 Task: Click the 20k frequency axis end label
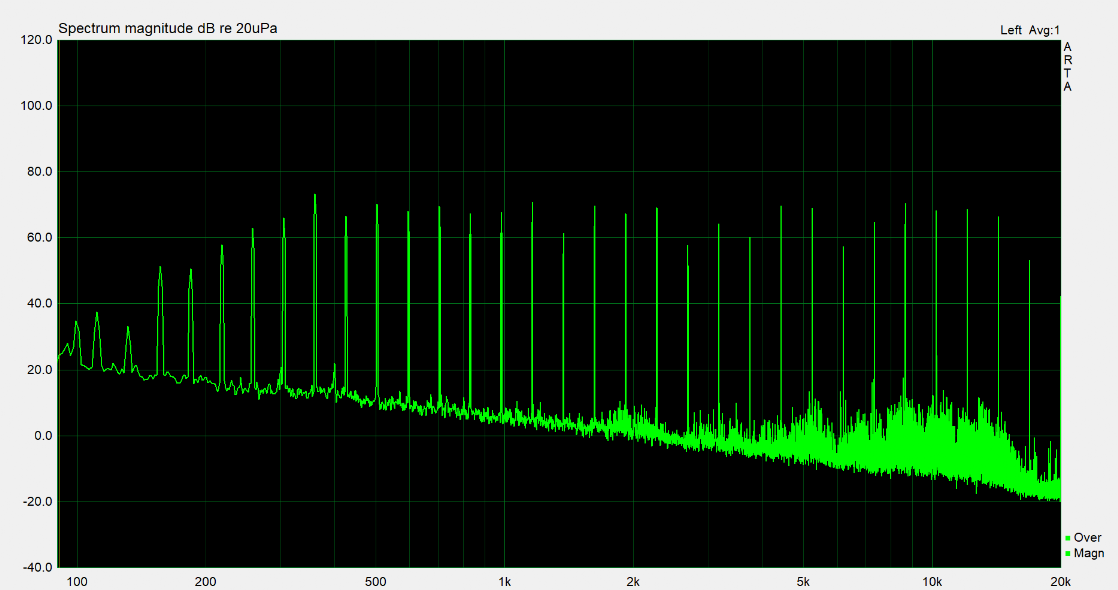(1060, 582)
